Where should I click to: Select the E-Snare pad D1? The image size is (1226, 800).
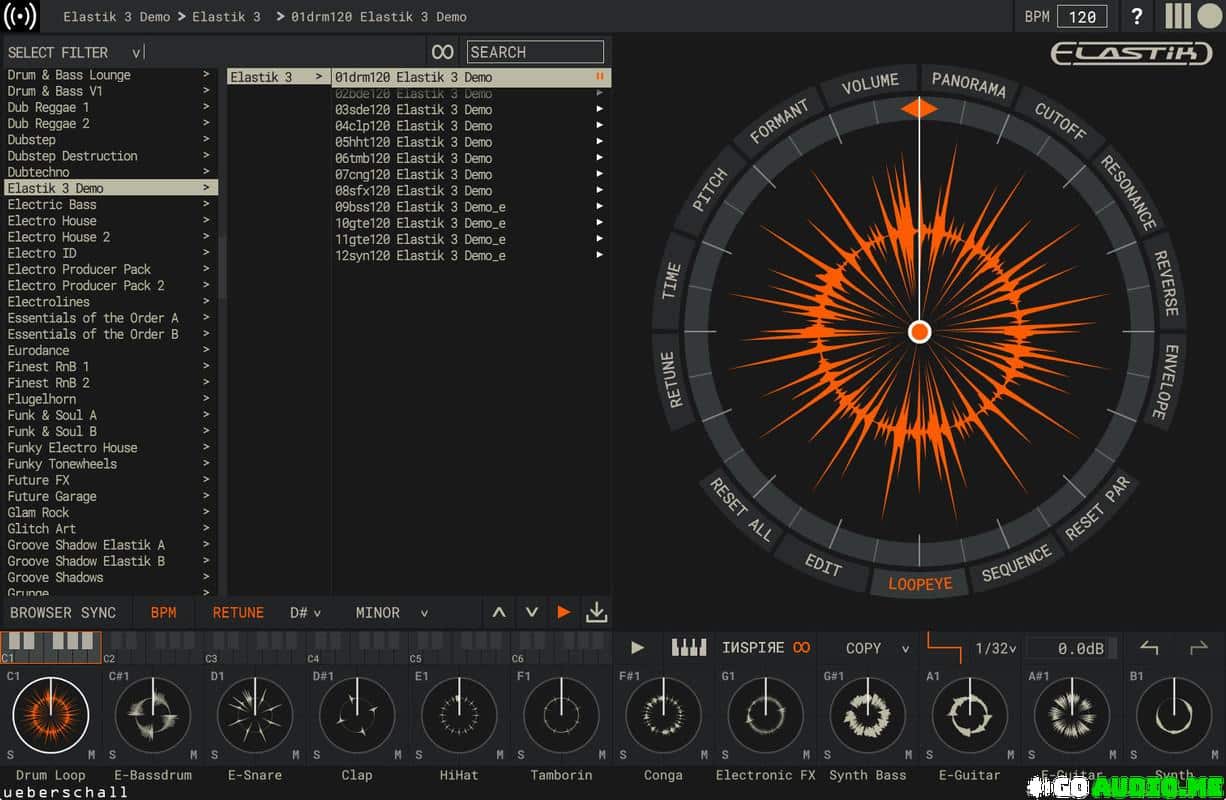coord(255,715)
